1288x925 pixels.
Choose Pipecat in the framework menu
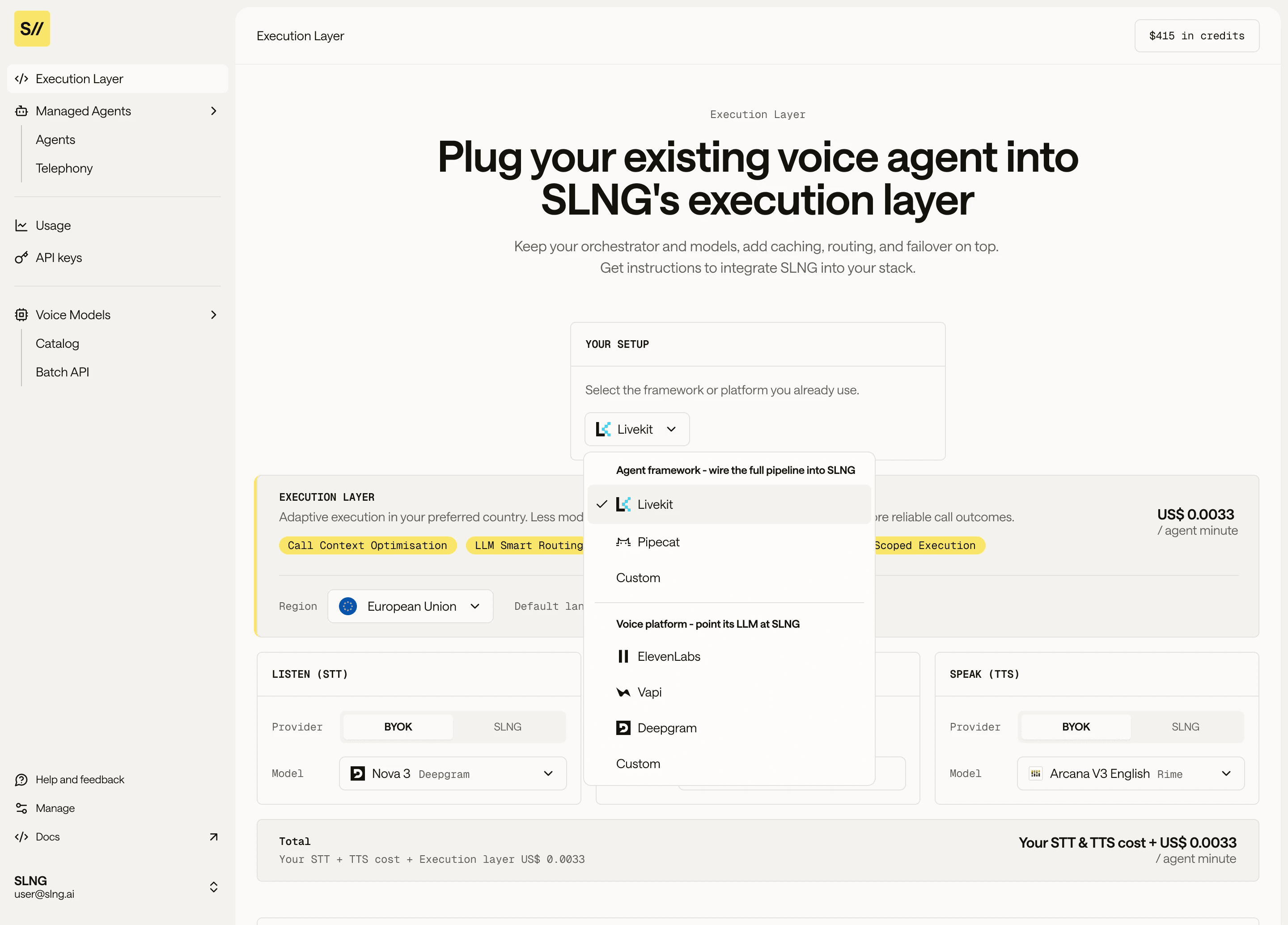[x=729, y=542]
